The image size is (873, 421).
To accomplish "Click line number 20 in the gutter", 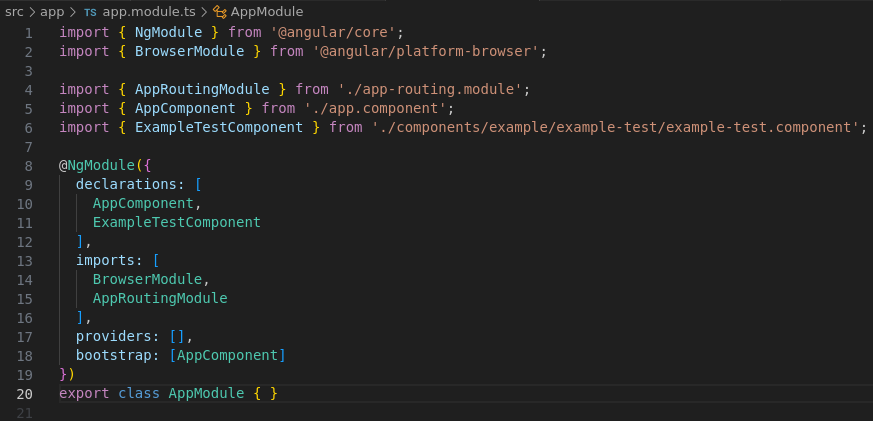I will [x=25, y=393].
